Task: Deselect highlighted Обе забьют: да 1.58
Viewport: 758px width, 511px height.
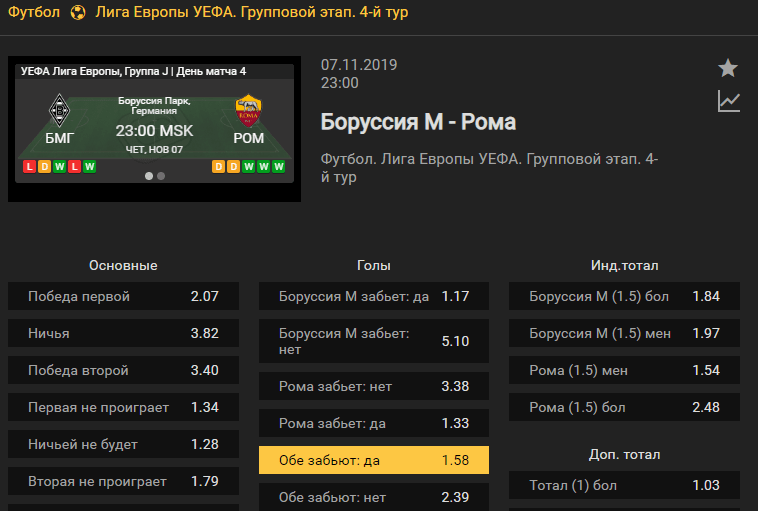Action: [374, 460]
